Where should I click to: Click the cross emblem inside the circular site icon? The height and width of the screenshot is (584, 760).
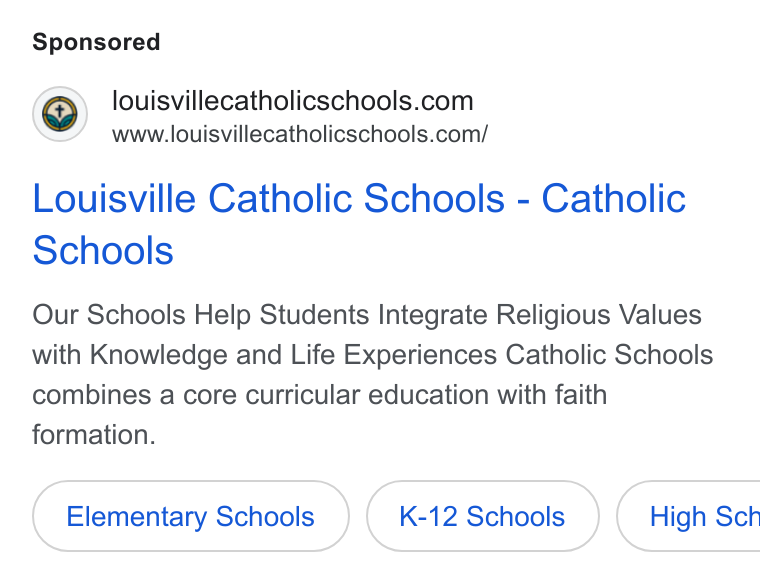pos(60,110)
